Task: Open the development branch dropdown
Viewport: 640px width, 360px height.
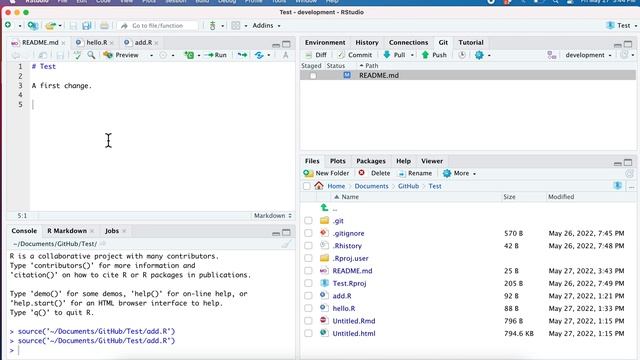Action: pyautogui.click(x=588, y=55)
